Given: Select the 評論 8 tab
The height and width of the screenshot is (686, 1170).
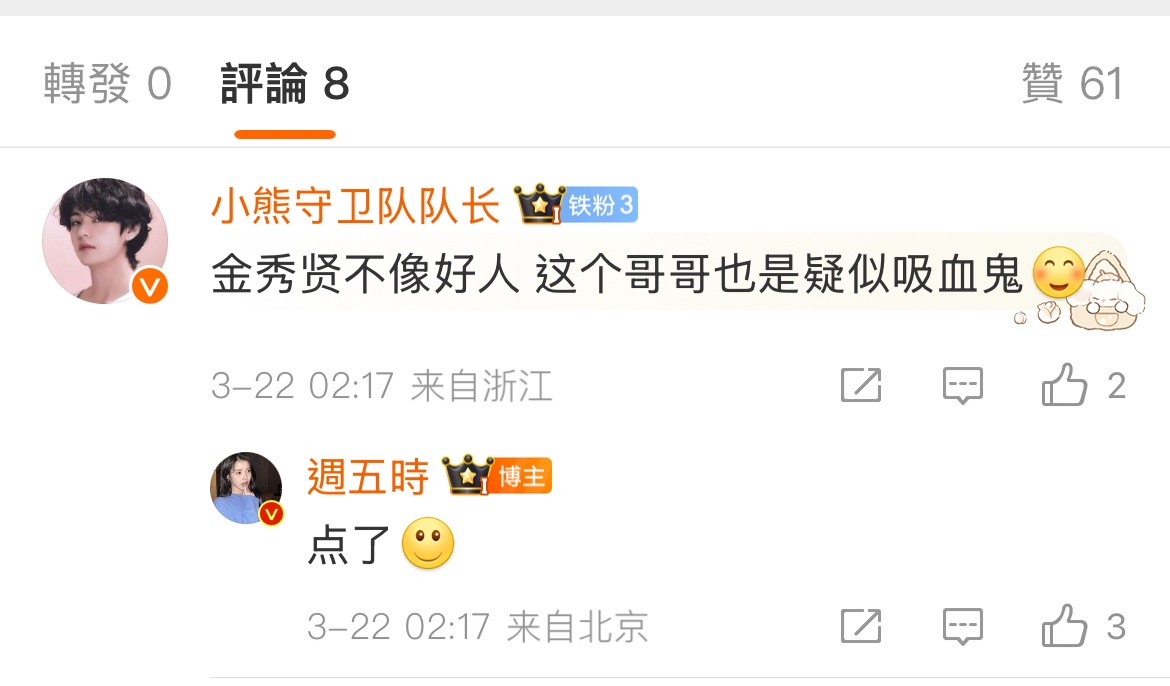Looking at the screenshot, I should click(x=285, y=83).
